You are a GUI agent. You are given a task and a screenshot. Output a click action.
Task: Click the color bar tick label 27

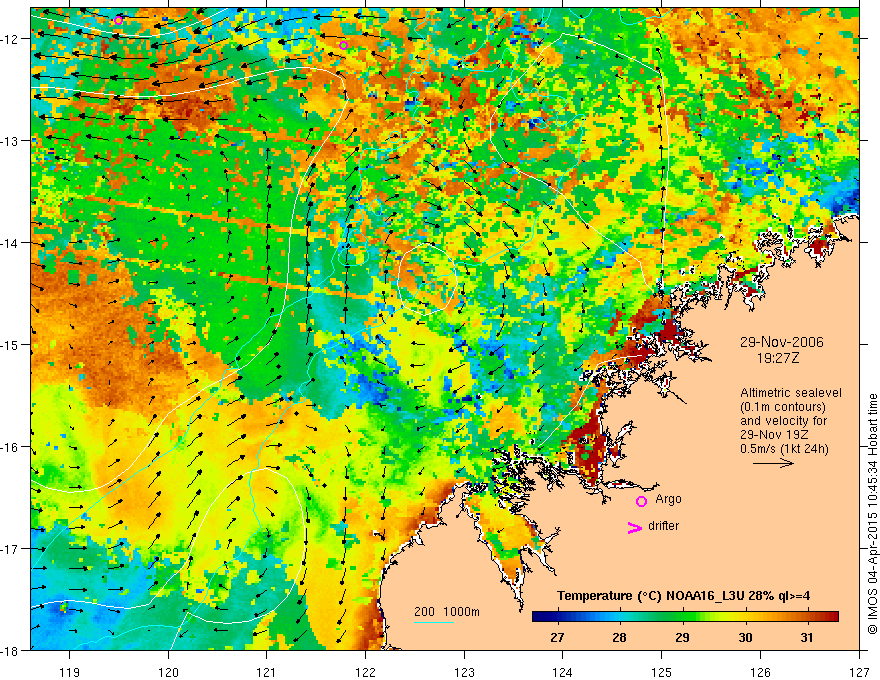click(557, 638)
